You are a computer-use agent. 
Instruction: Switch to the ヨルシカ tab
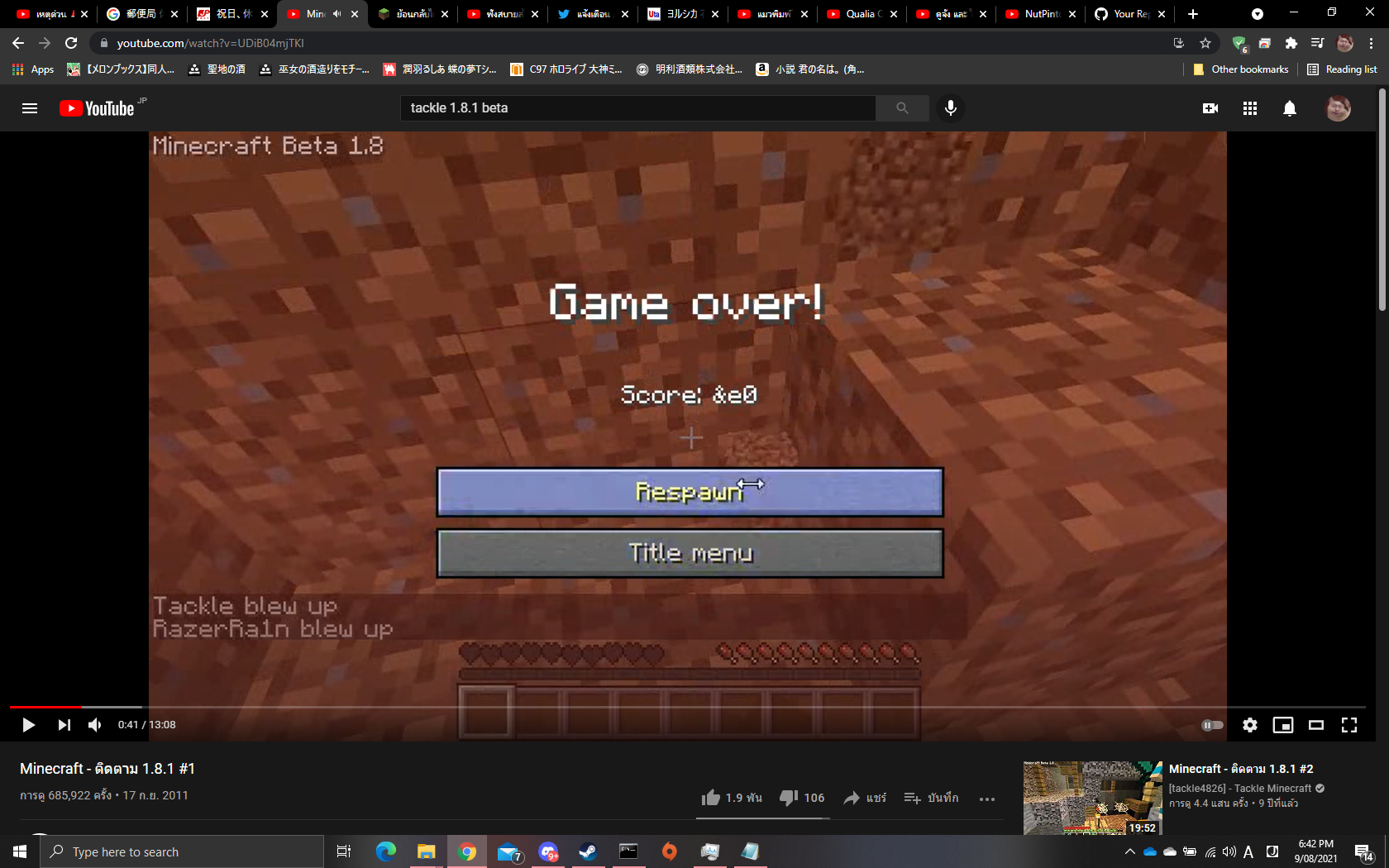[x=682, y=14]
